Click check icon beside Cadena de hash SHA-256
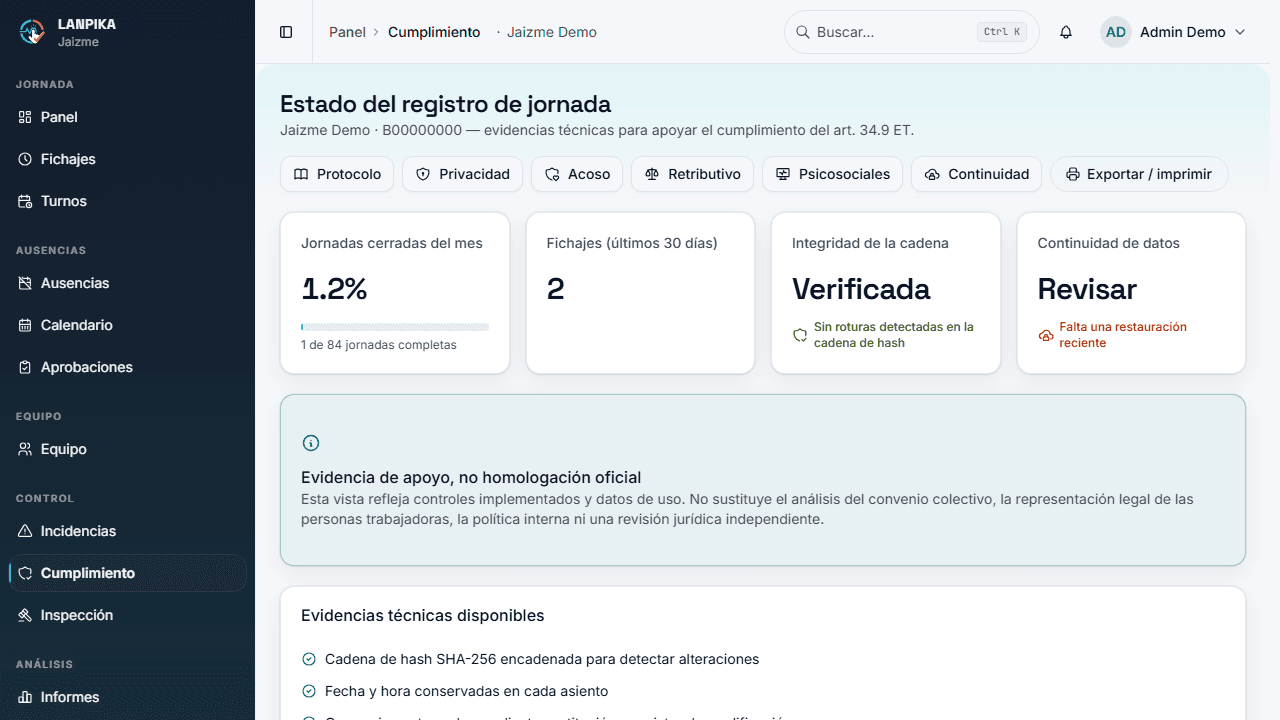Screen dimensions: 1280x720 309,659
